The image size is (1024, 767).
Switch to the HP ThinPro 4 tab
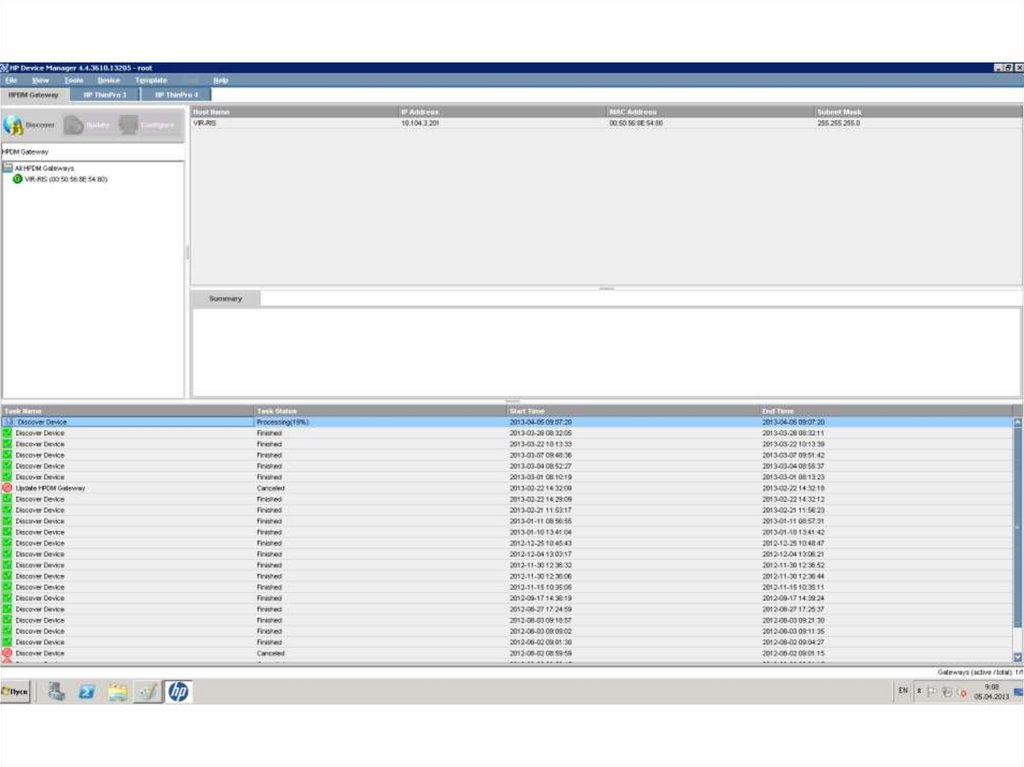(176, 95)
